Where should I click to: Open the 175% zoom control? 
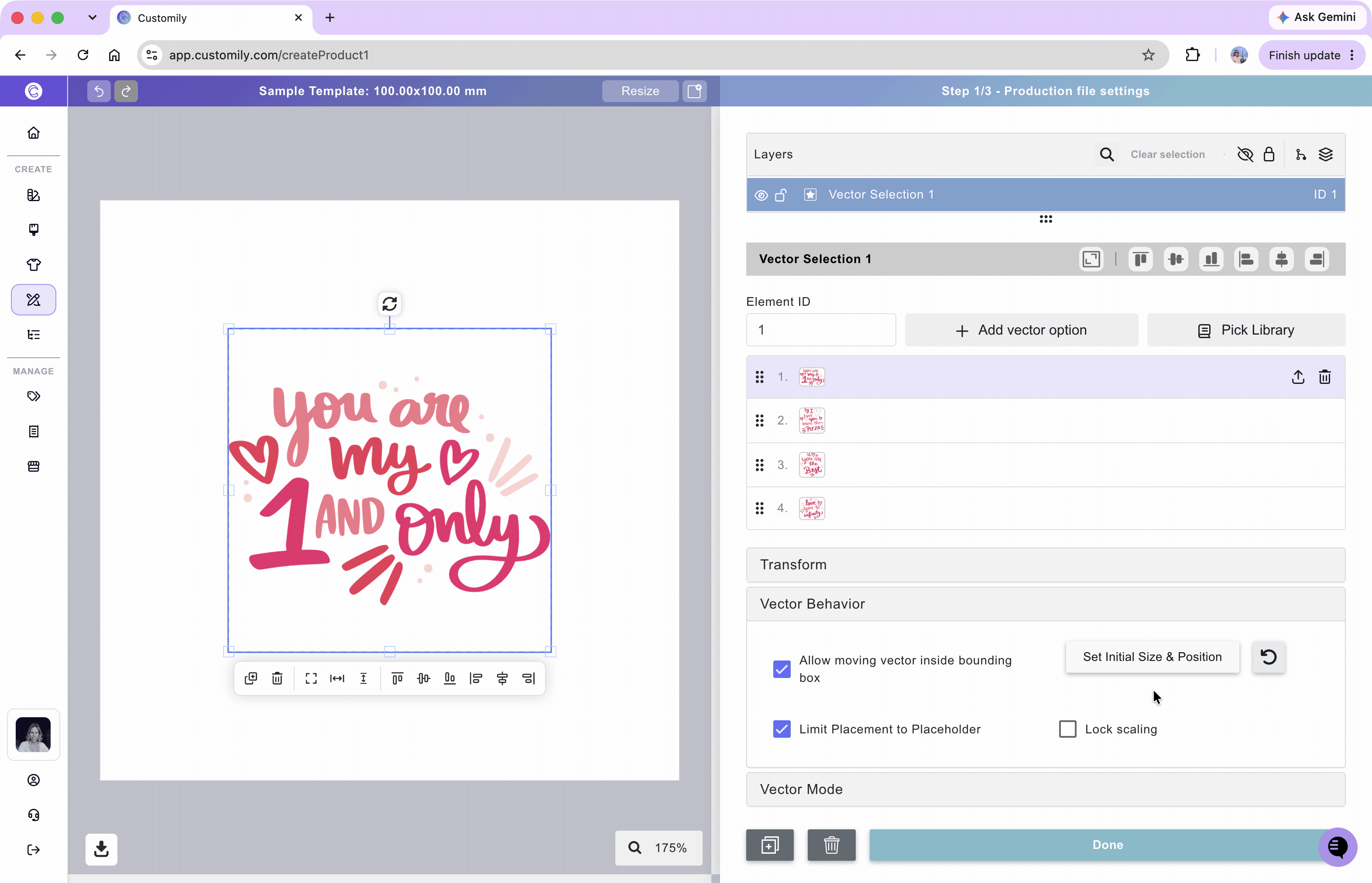click(x=659, y=848)
